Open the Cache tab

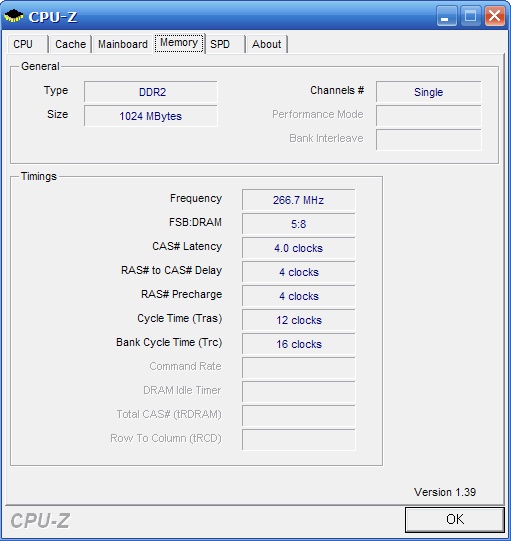70,44
